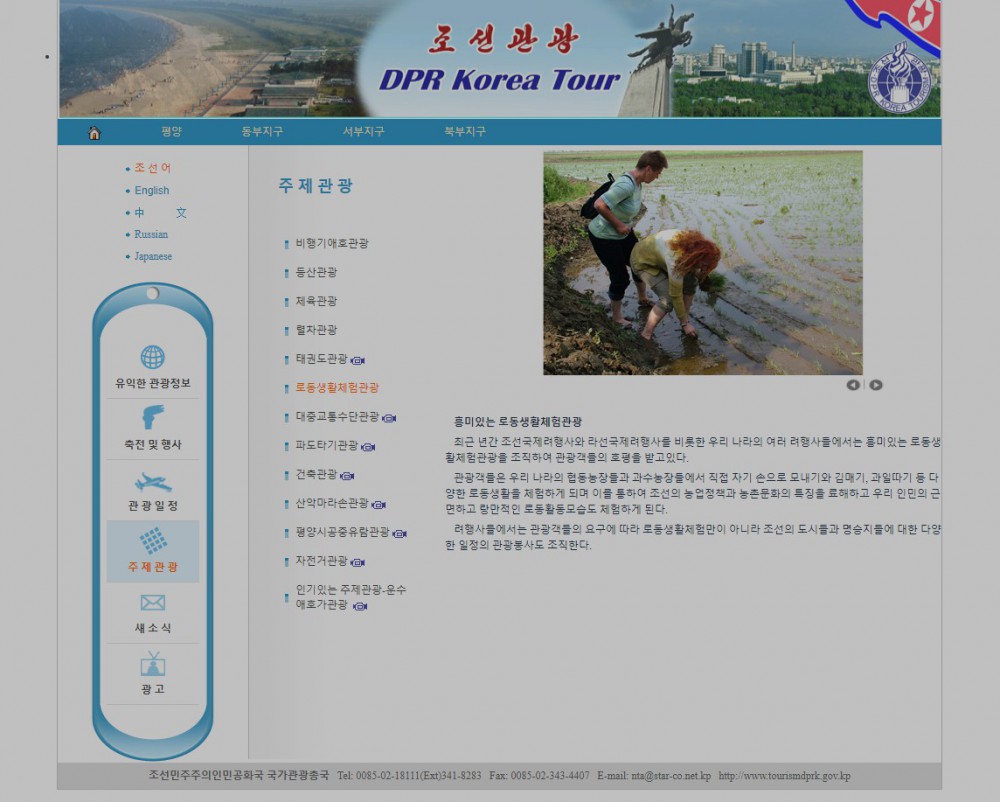The height and width of the screenshot is (802, 1000).
Task: Switch the site language to English
Action: [151, 190]
